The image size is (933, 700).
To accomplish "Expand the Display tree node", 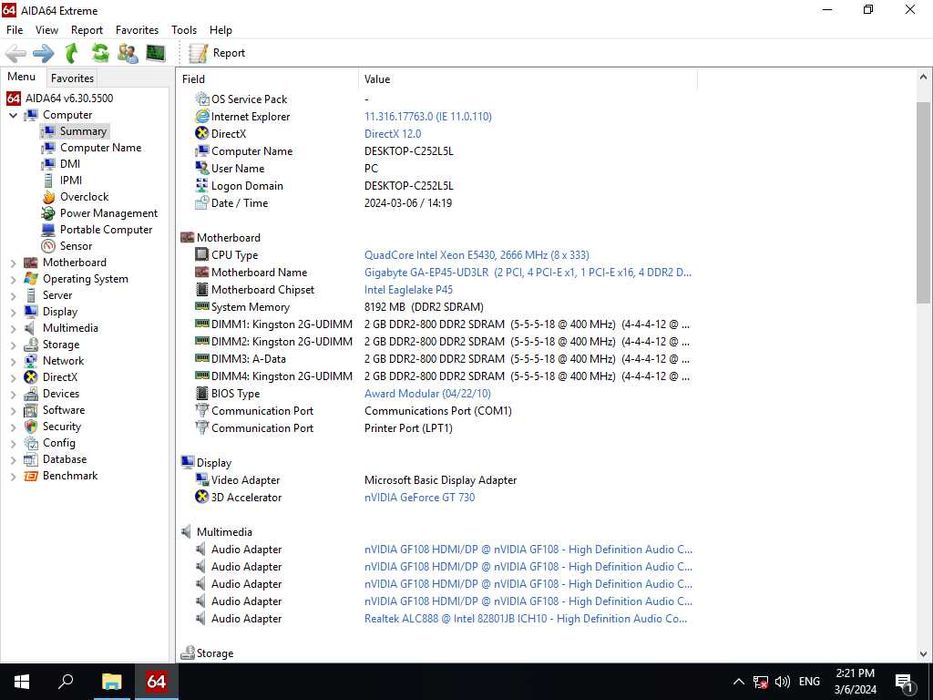I will pos(13,312).
